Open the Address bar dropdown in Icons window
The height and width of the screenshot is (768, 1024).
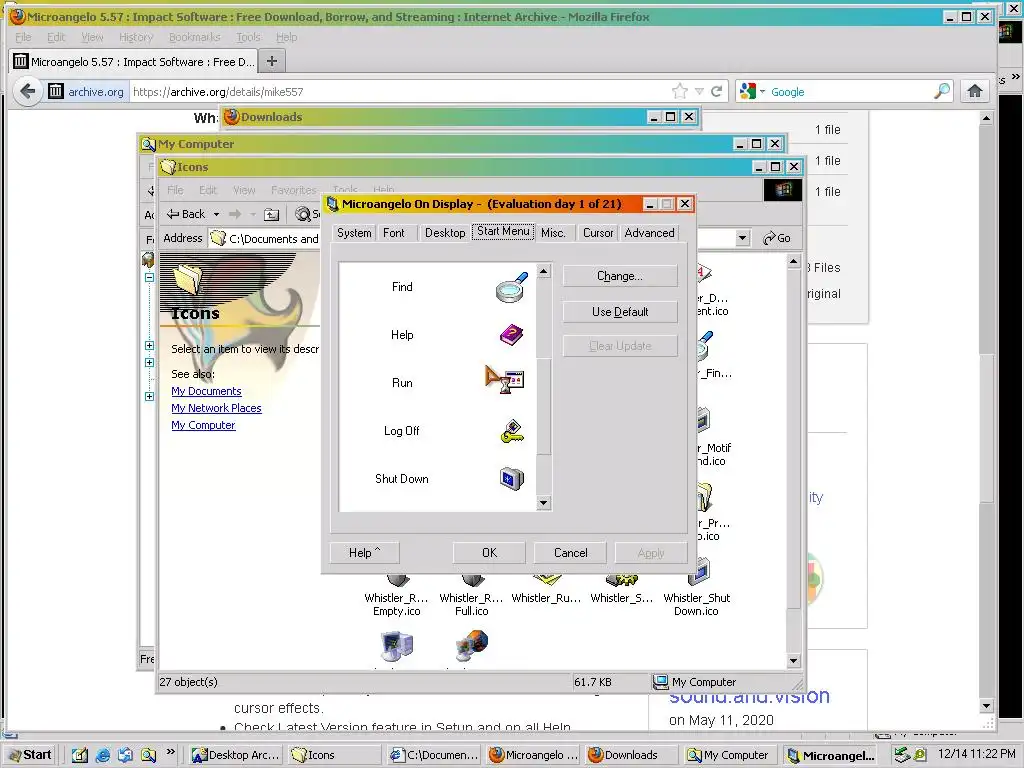point(742,238)
